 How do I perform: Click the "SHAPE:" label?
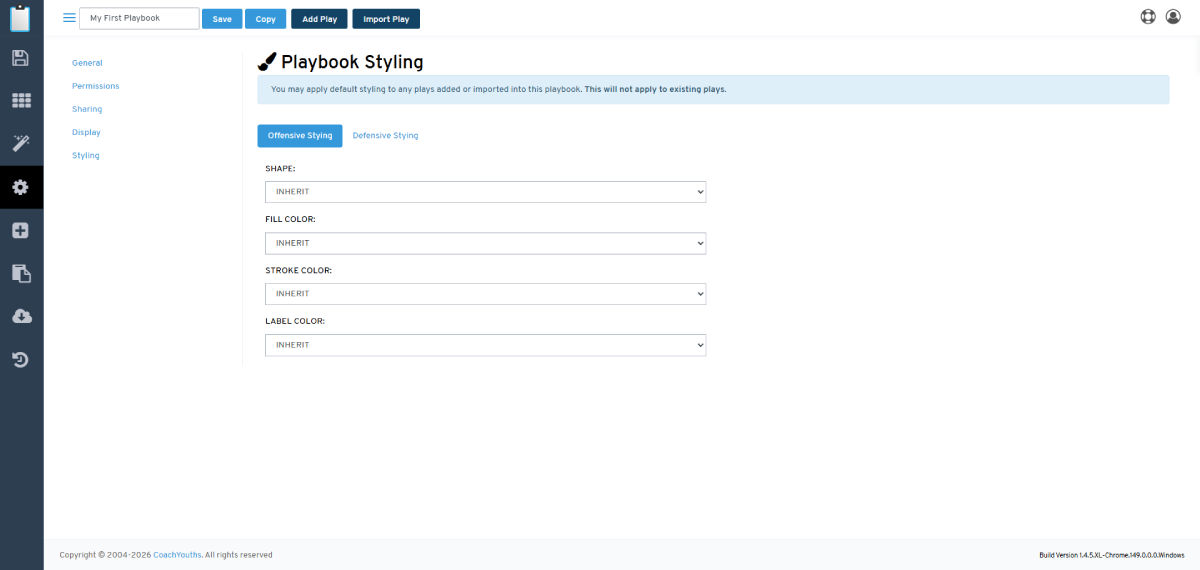(x=280, y=169)
